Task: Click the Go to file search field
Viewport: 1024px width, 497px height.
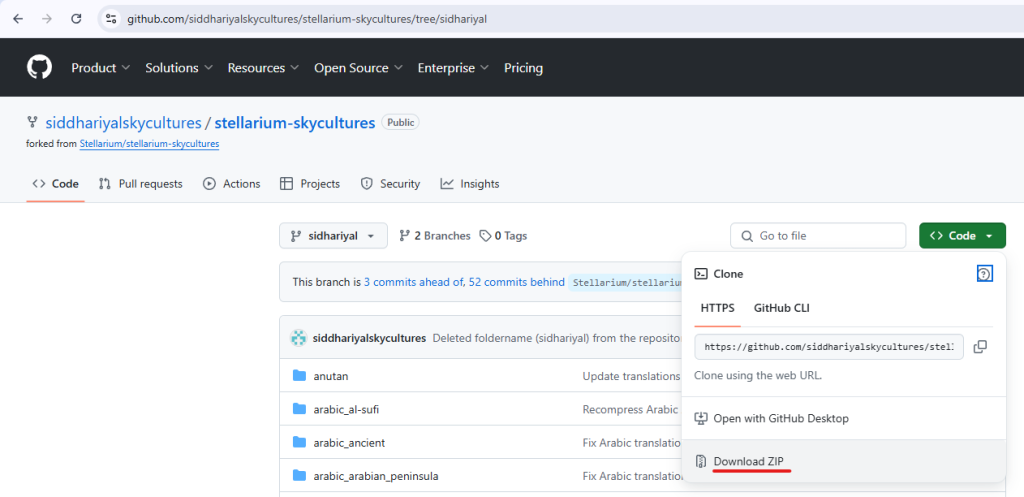Action: click(x=818, y=236)
